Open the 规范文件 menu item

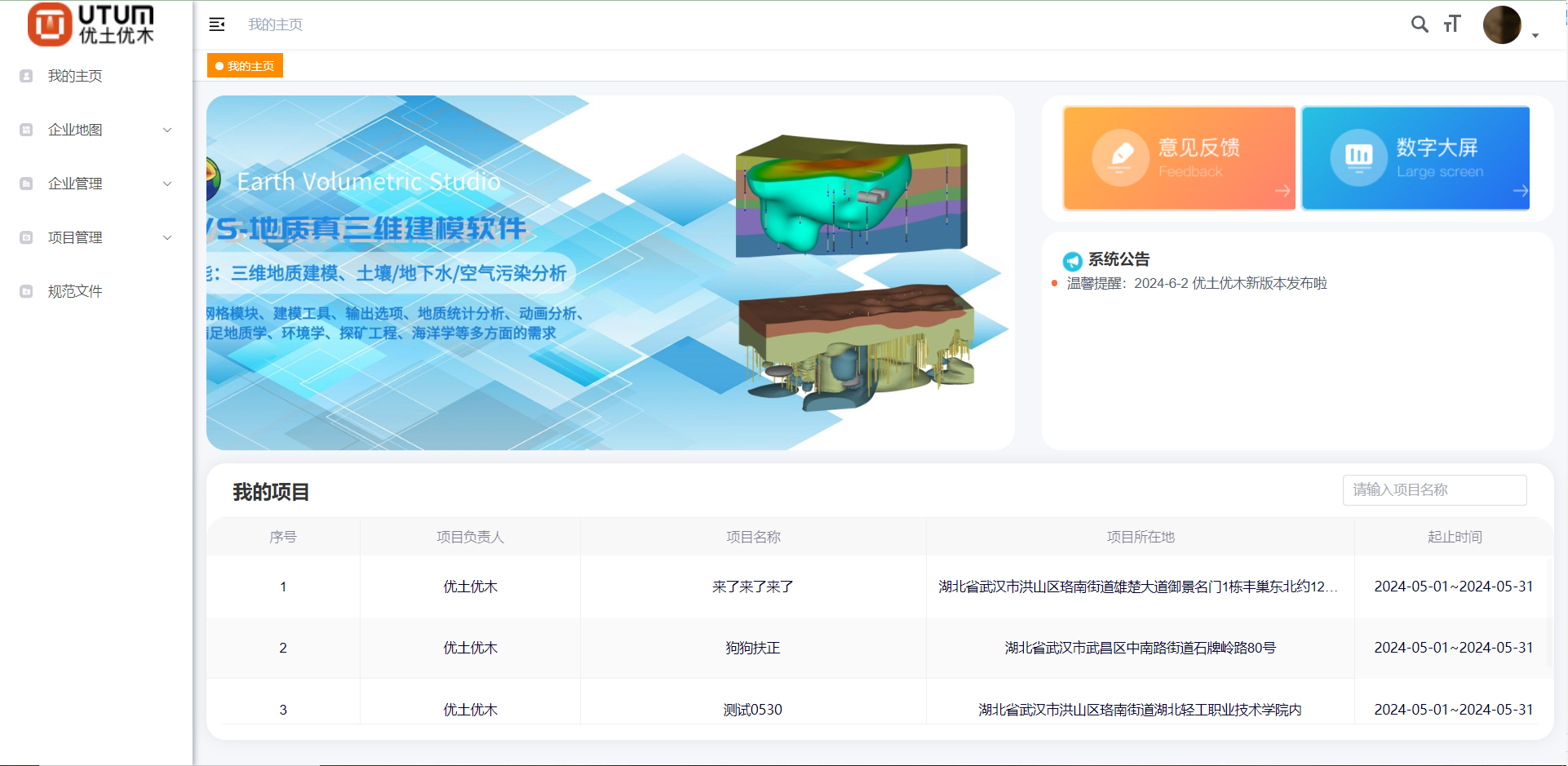96,291
